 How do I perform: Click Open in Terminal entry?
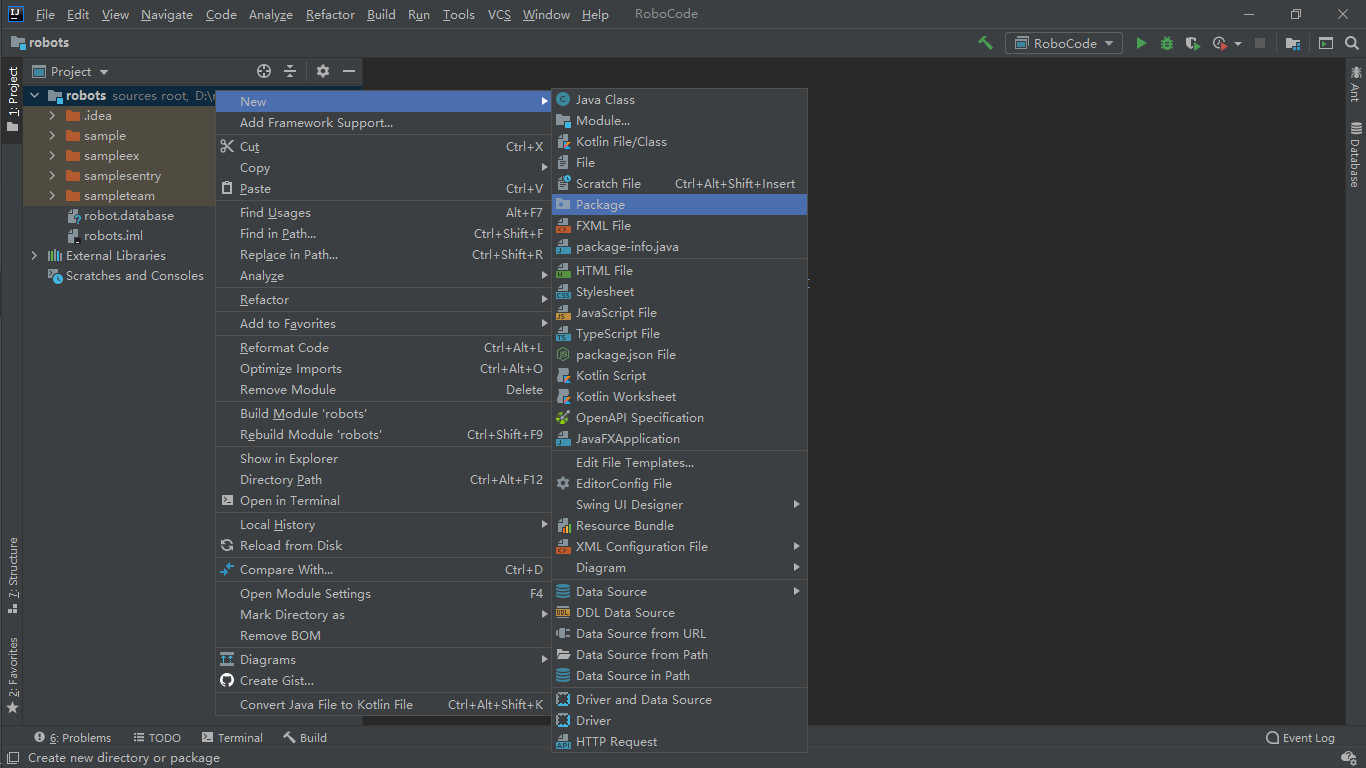coord(383,501)
